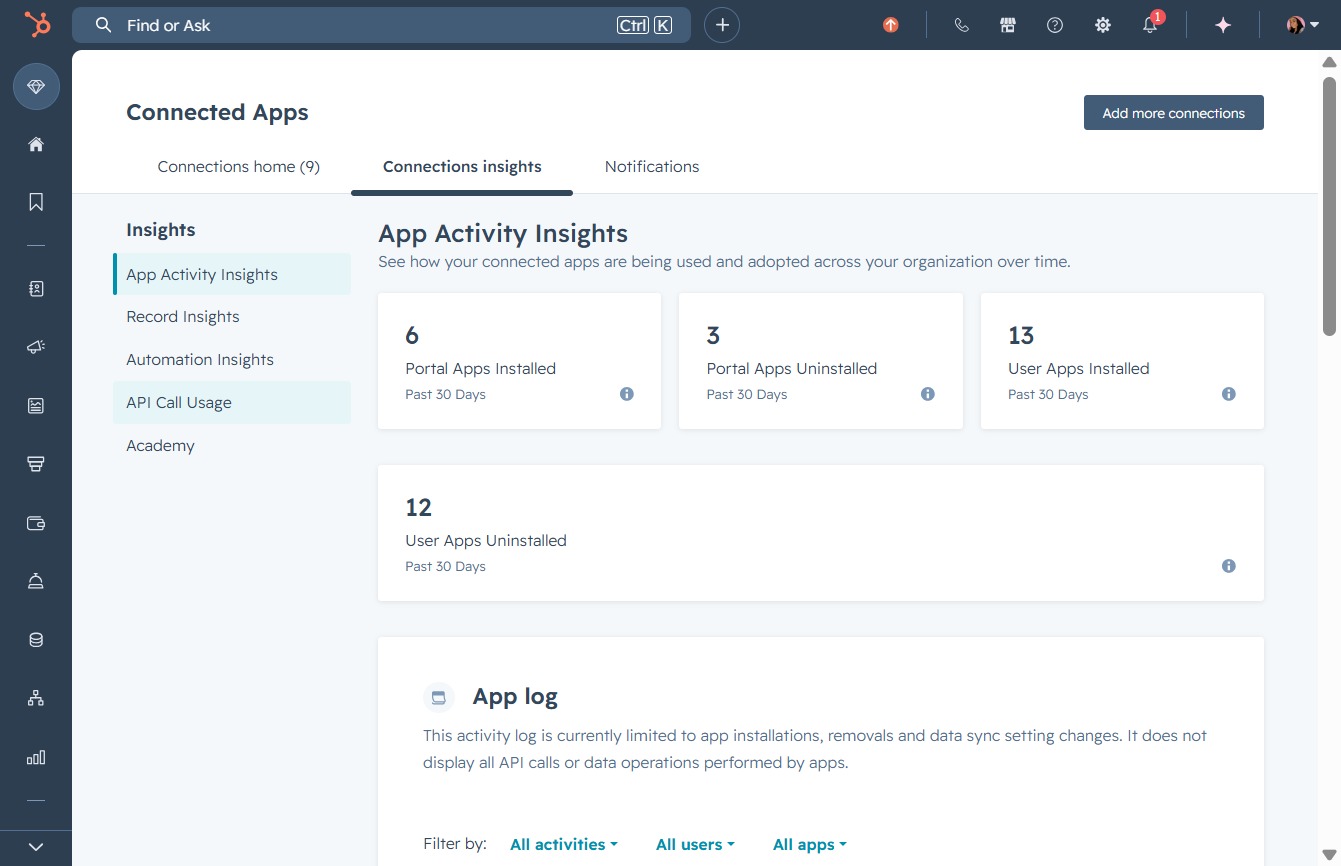
Task: Click info icon on Portal Apps Uninstalled card
Action: tap(928, 394)
